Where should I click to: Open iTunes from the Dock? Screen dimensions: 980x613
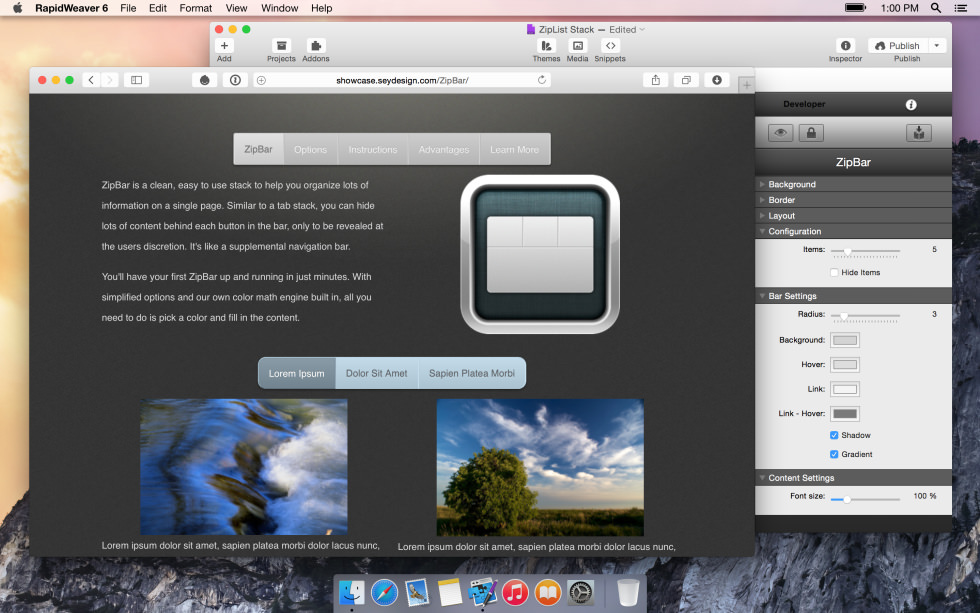[515, 592]
